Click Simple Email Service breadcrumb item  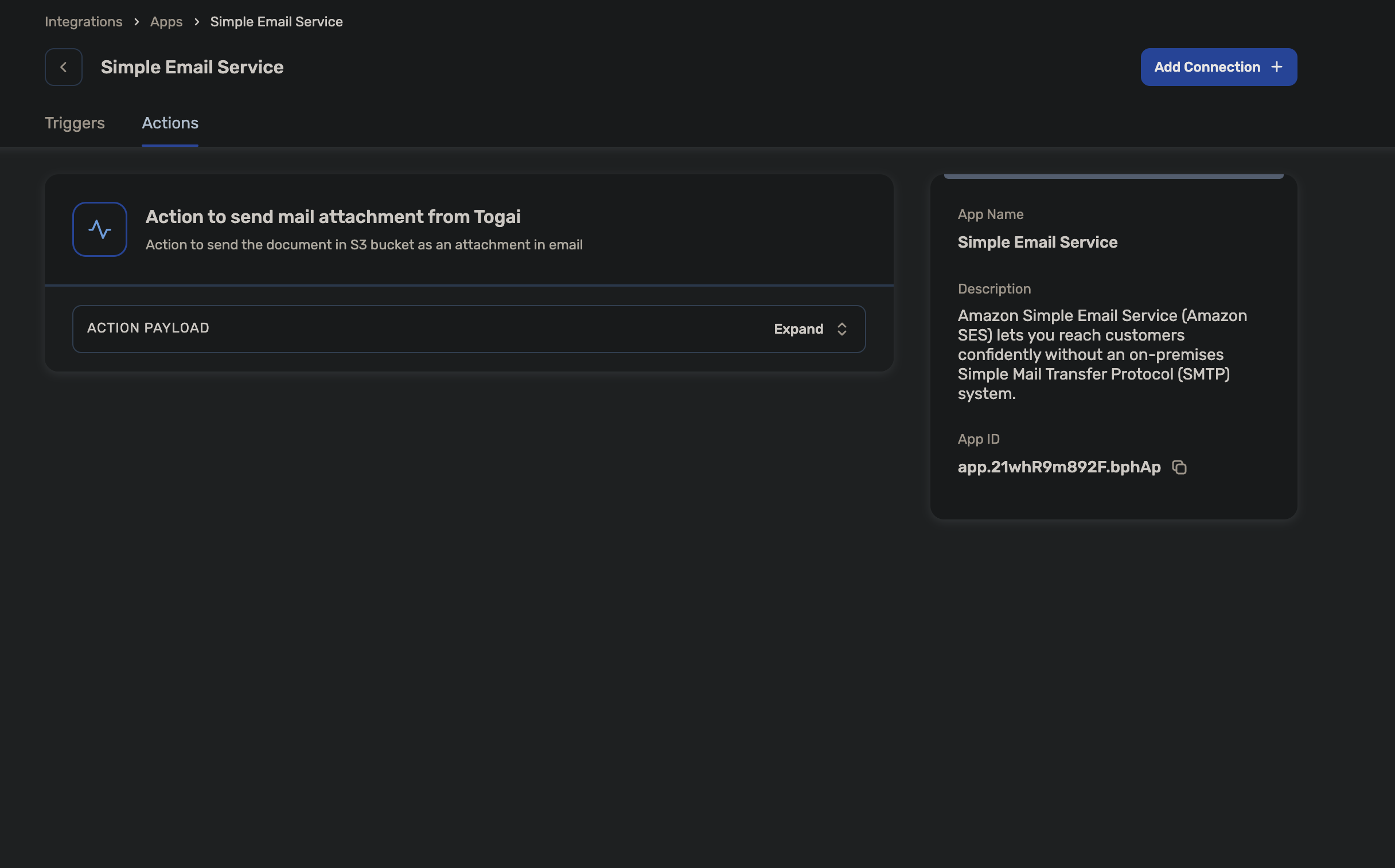(276, 22)
